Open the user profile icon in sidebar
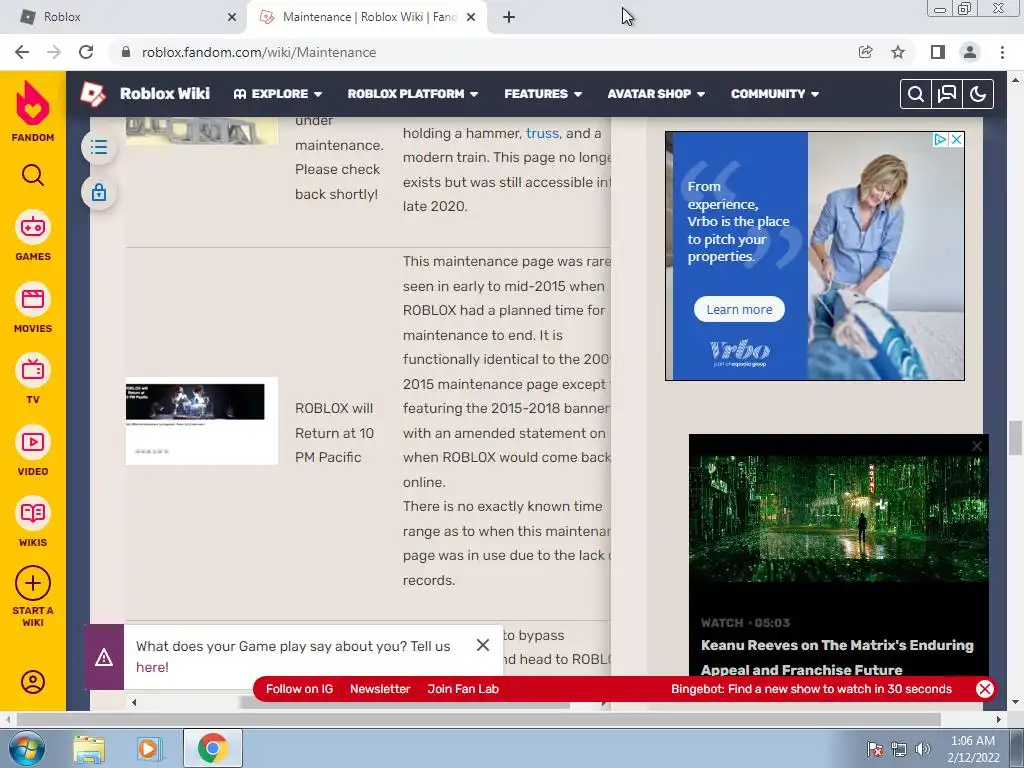This screenshot has height=768, width=1024. (x=33, y=682)
